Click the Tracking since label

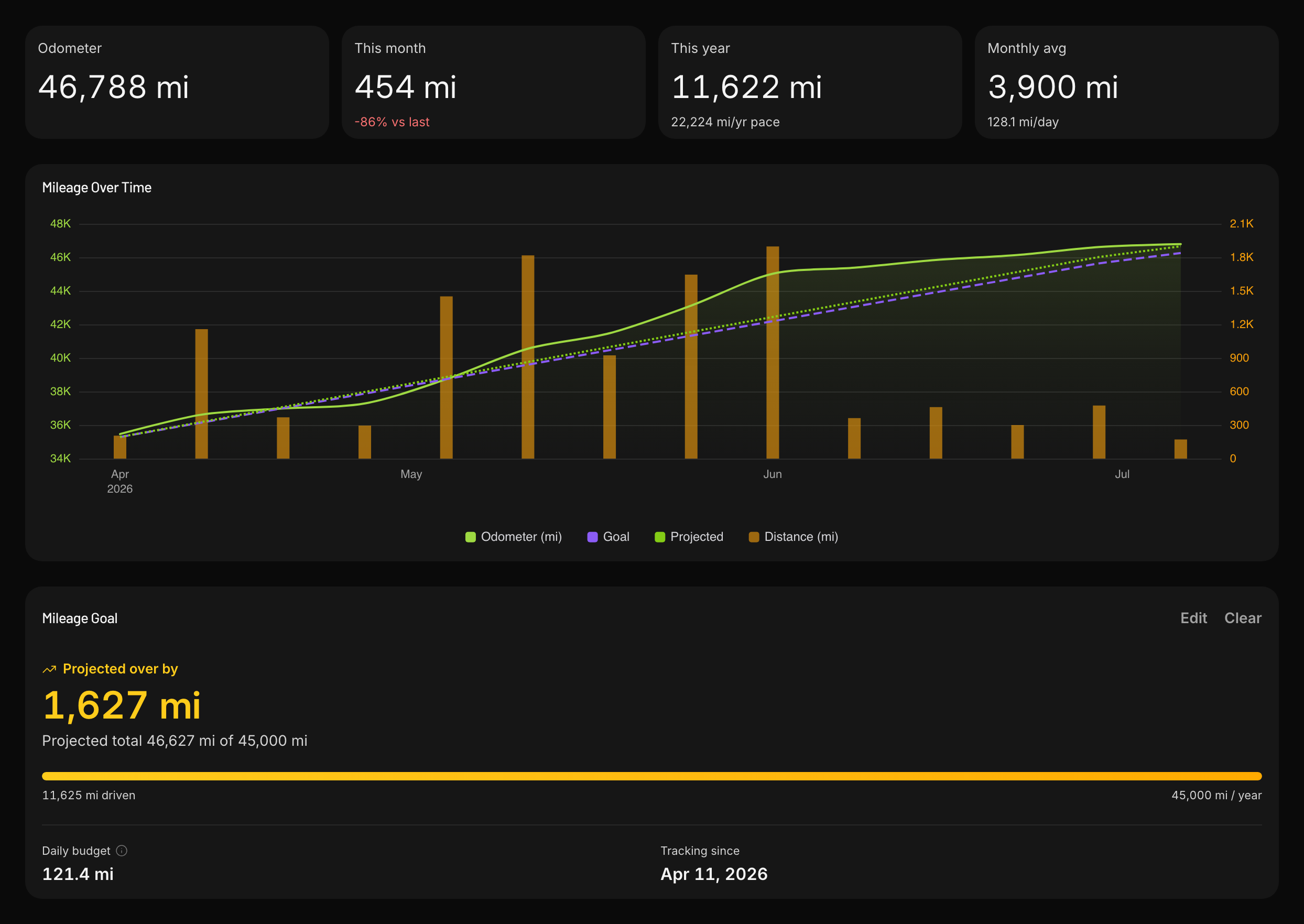click(700, 851)
